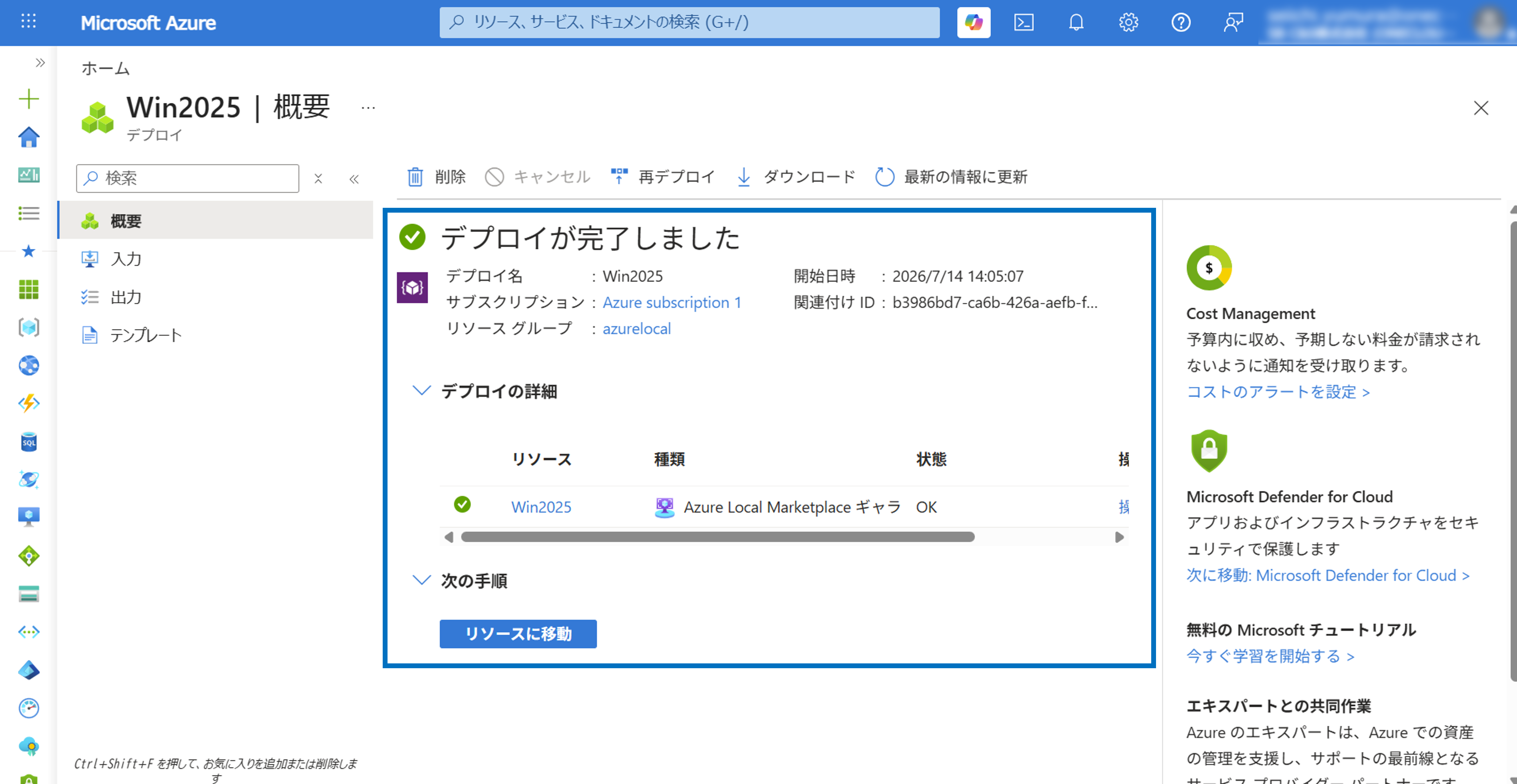Focus the resource search box in header
The image size is (1517, 784).
(x=690, y=22)
